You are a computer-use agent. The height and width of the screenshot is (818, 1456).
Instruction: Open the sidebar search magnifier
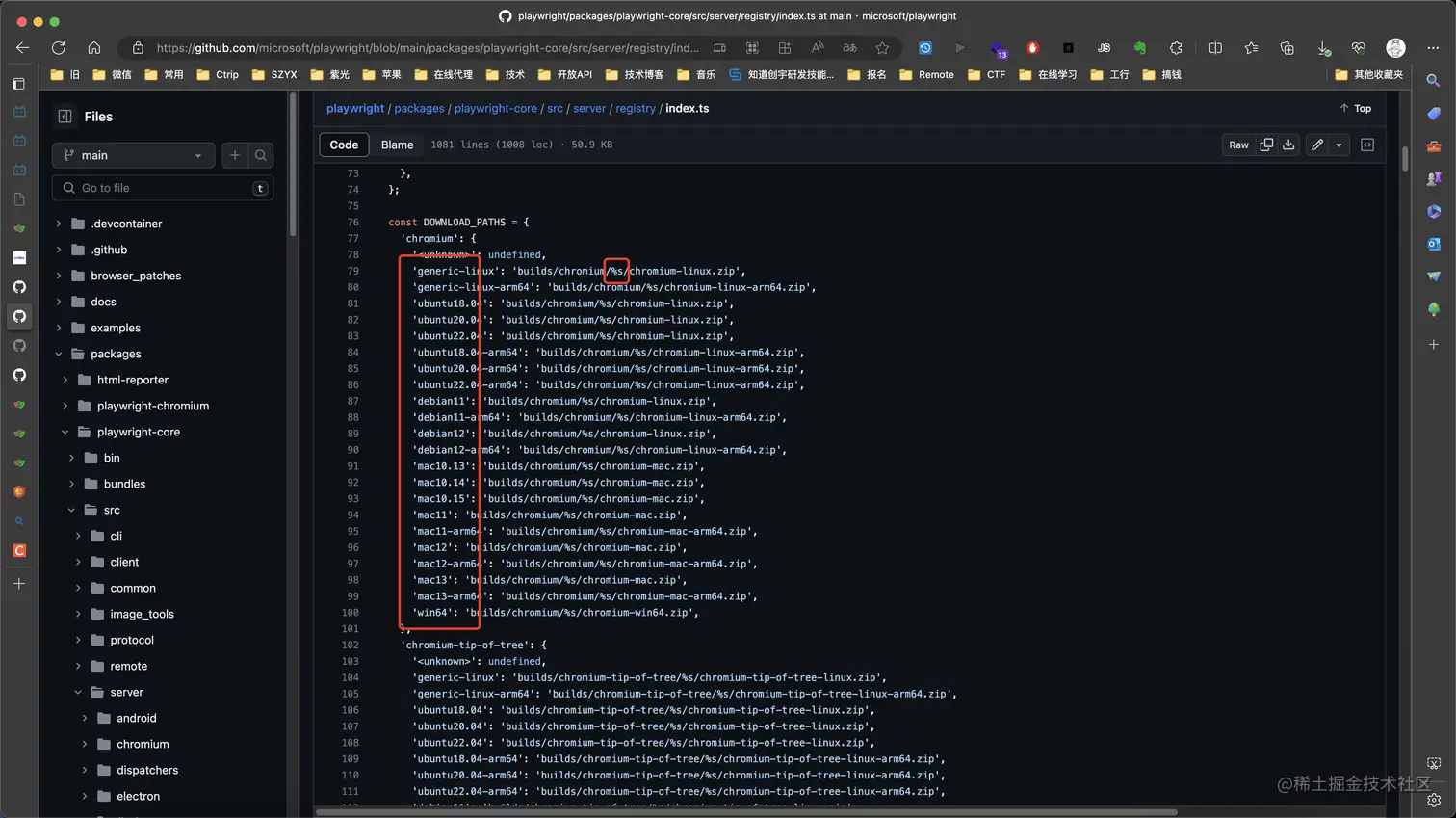(x=1434, y=81)
